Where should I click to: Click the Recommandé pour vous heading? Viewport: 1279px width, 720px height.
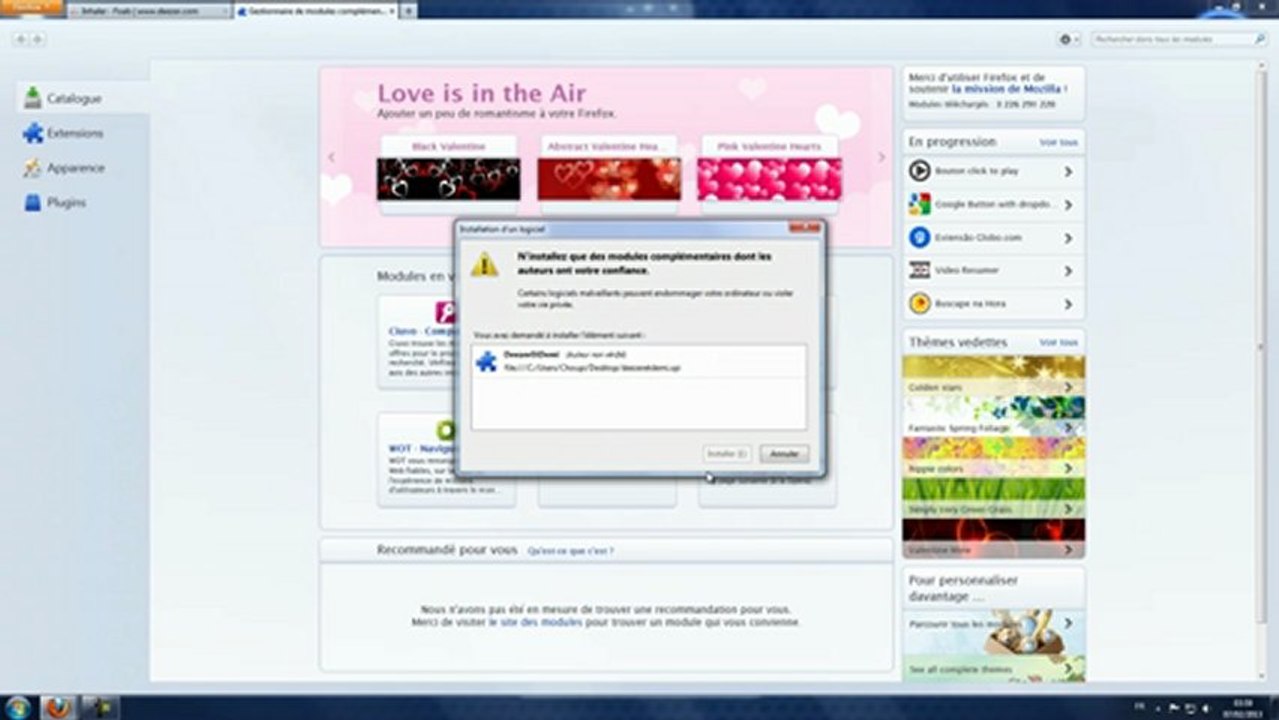click(x=447, y=550)
